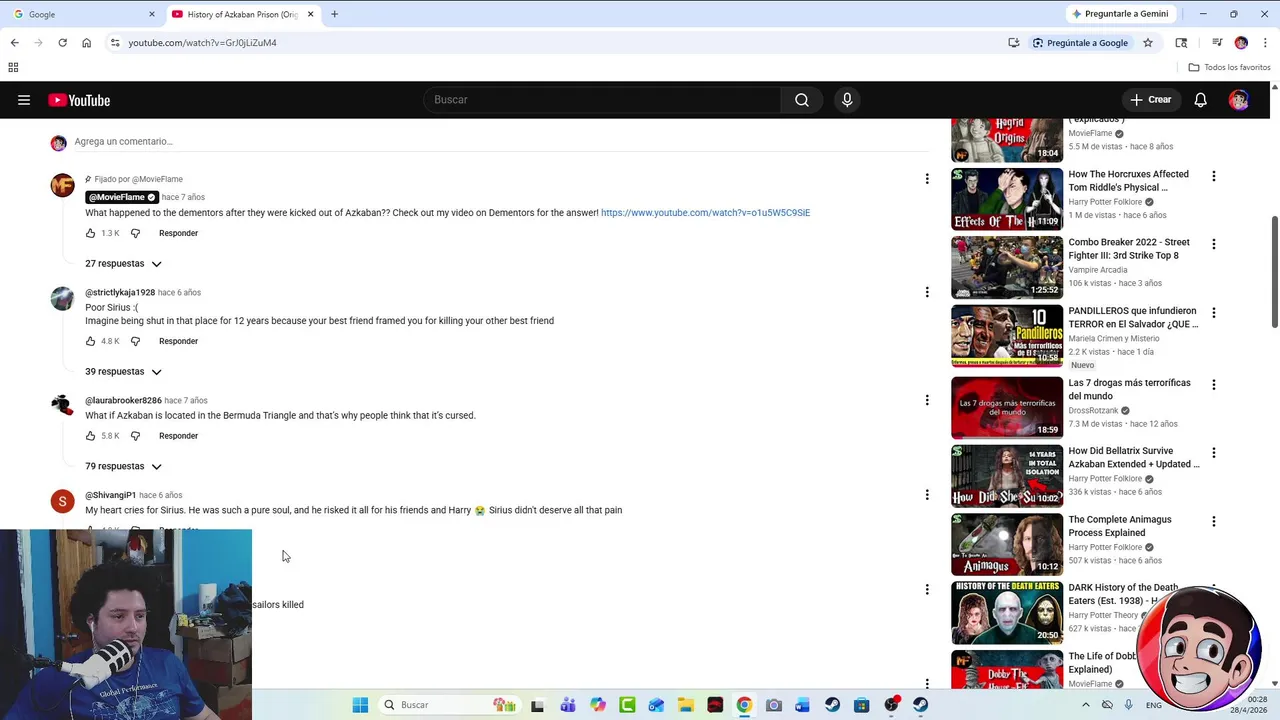
Task: Click the Chrome address bar URL
Action: pyautogui.click(x=202, y=43)
